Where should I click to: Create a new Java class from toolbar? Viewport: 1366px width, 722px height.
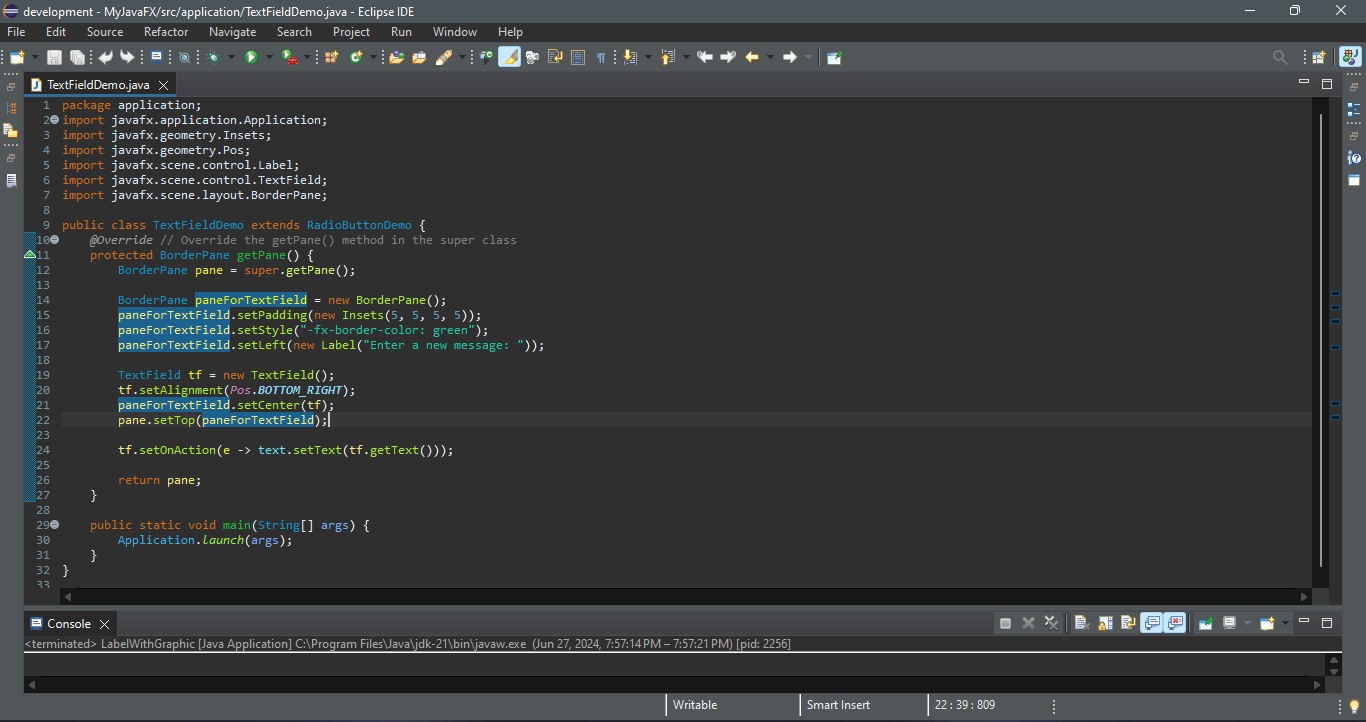pos(355,58)
